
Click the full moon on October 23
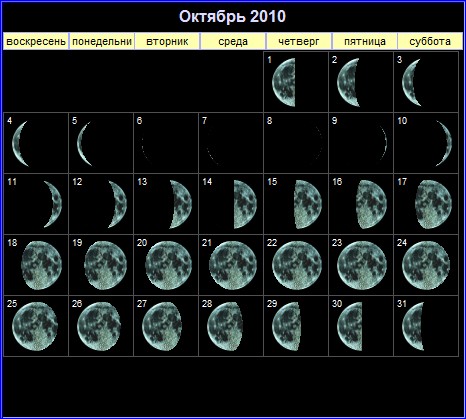click(x=362, y=265)
